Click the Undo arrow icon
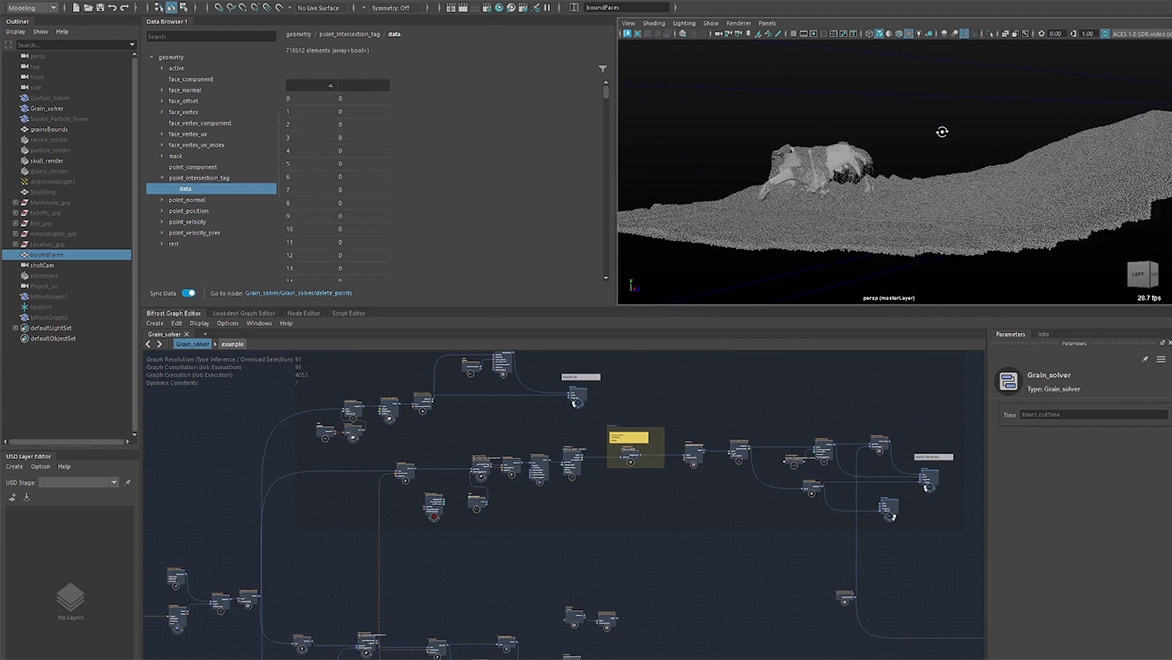Viewport: 1172px width, 660px height. tap(112, 8)
